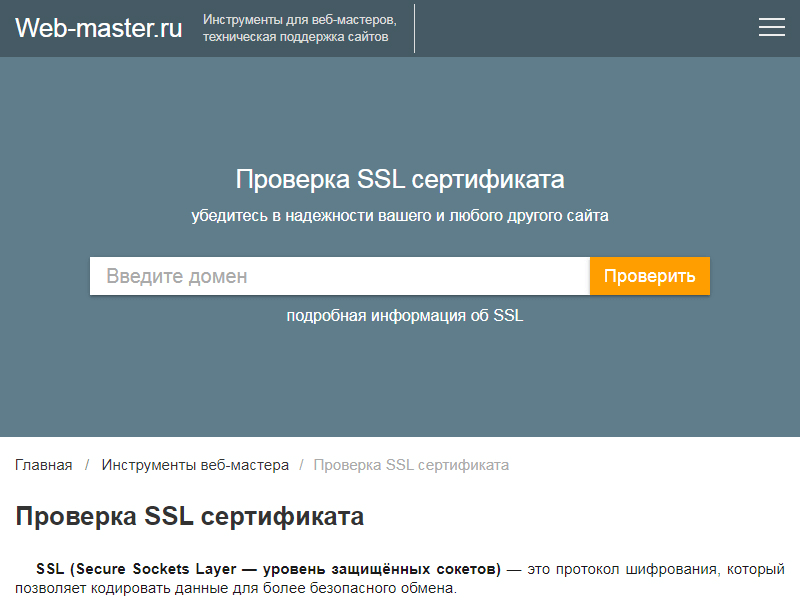800x600 pixels.
Task: Navigate to Главная via the breadcrumb
Action: [44, 464]
